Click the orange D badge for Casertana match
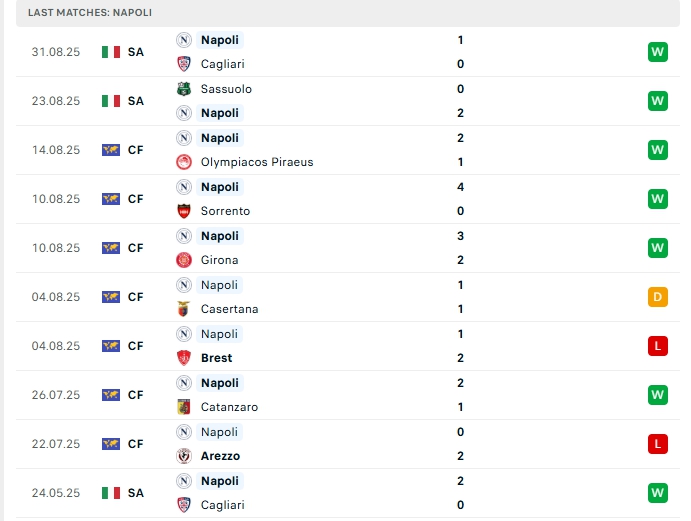Viewport: 691px width, 521px height. 657,297
